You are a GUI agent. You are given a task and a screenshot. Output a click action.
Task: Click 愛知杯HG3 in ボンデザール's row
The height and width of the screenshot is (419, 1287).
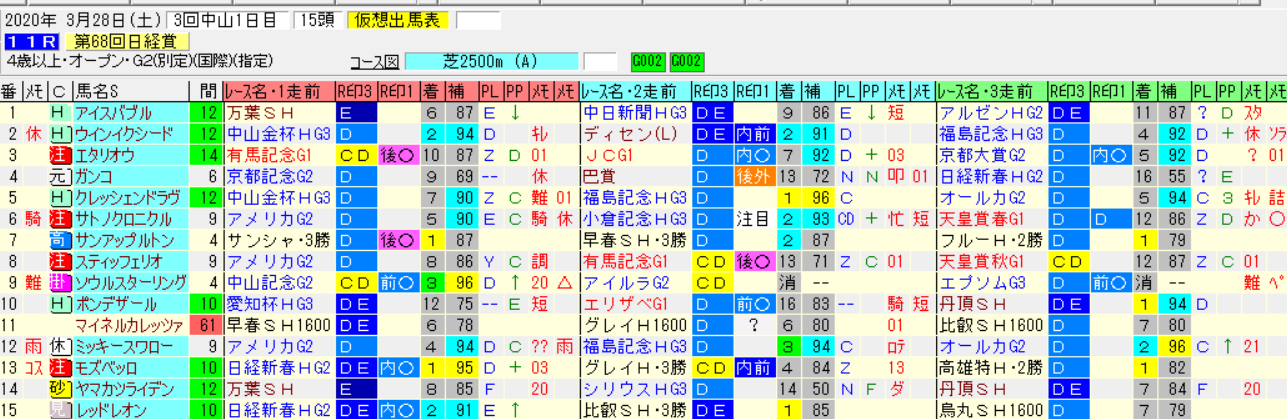pyautogui.click(x=270, y=303)
